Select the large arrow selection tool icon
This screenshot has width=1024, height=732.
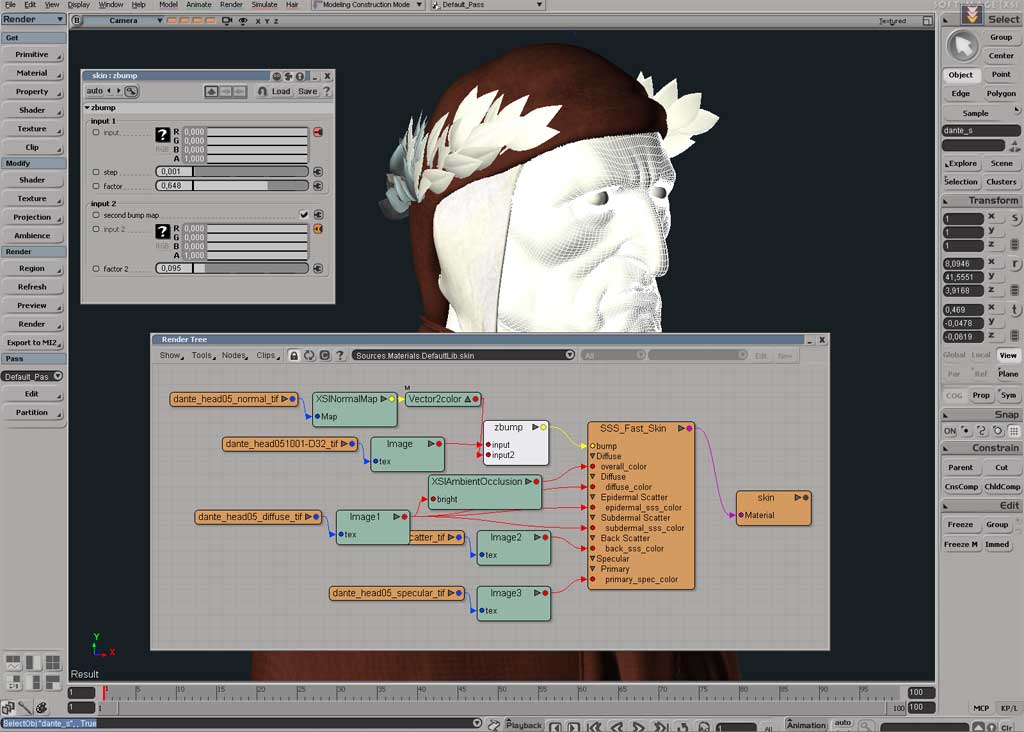[962, 46]
